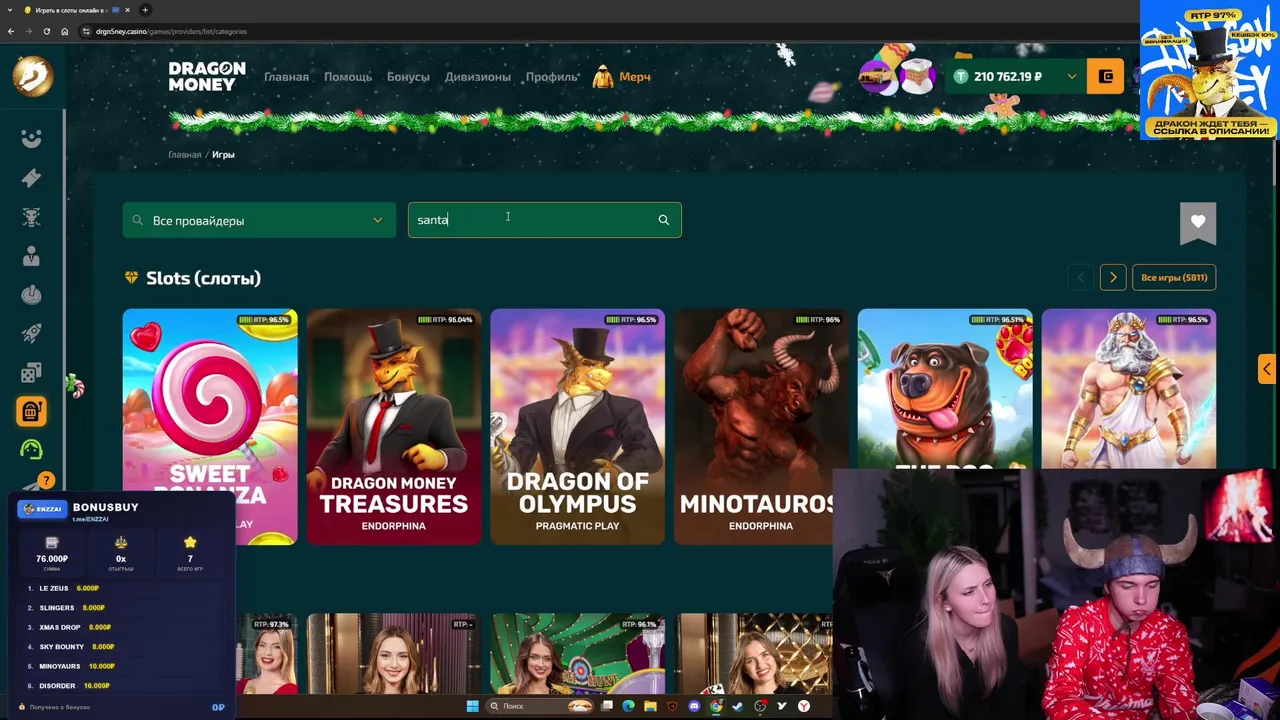Click the Windows Start button
Viewport: 1280px width, 720px height.
(472, 706)
